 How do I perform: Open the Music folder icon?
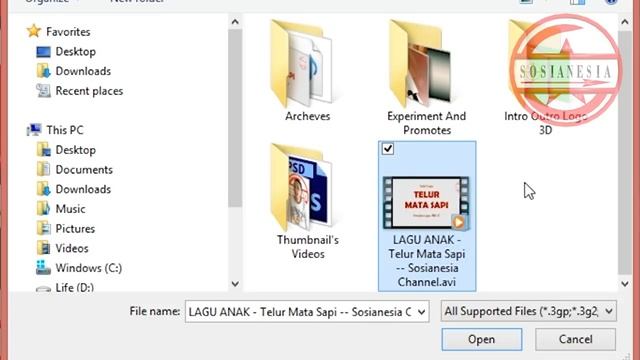point(43,209)
